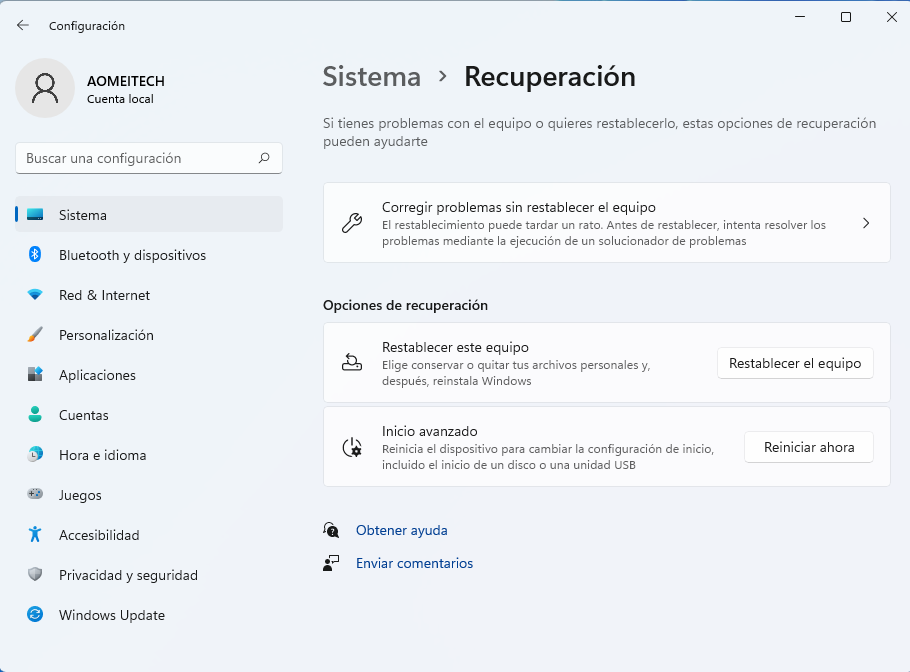Click the Buscar una configuración field
This screenshot has height=672, width=910.
(x=148, y=158)
